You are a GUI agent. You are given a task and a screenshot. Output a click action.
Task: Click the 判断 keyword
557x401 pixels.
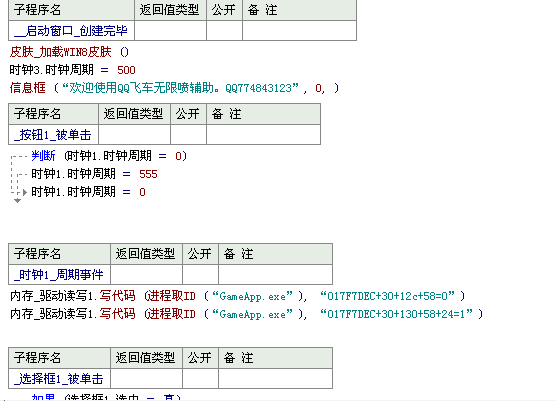[x=43, y=156]
